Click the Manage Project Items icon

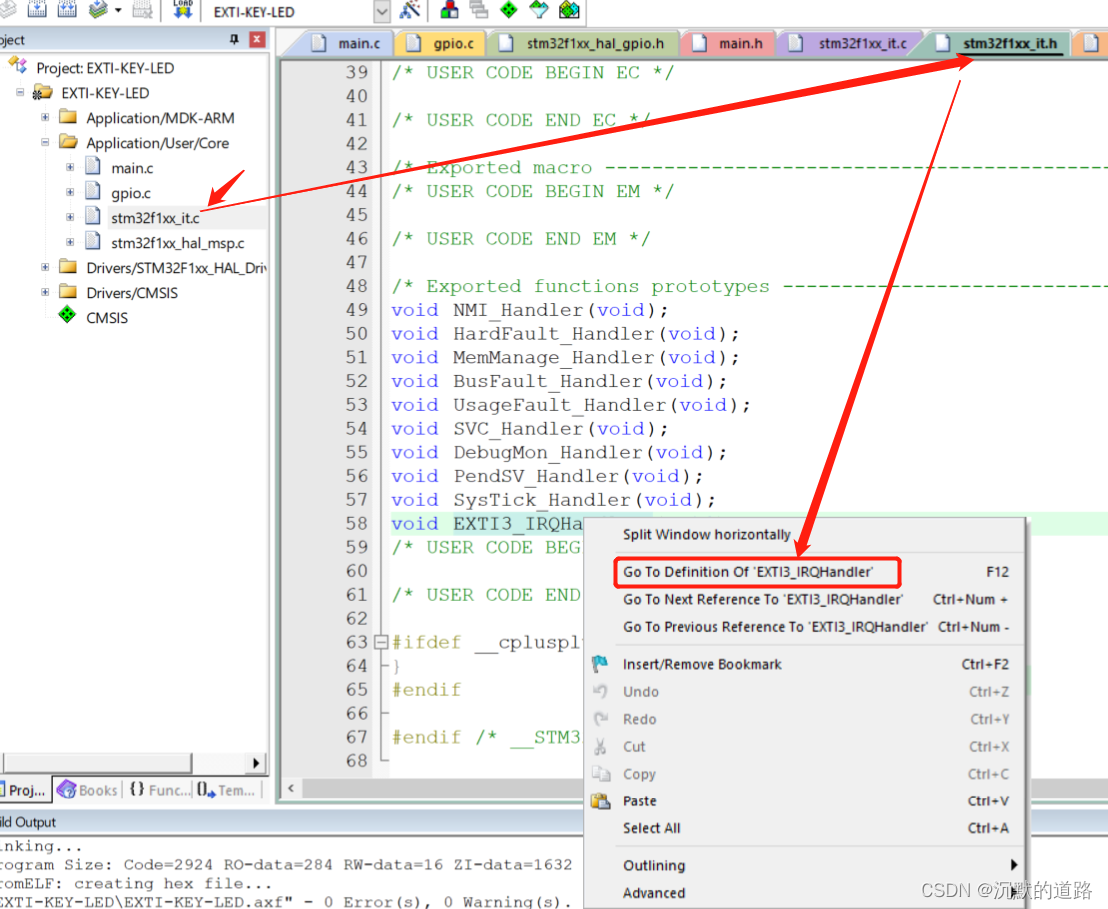click(449, 10)
